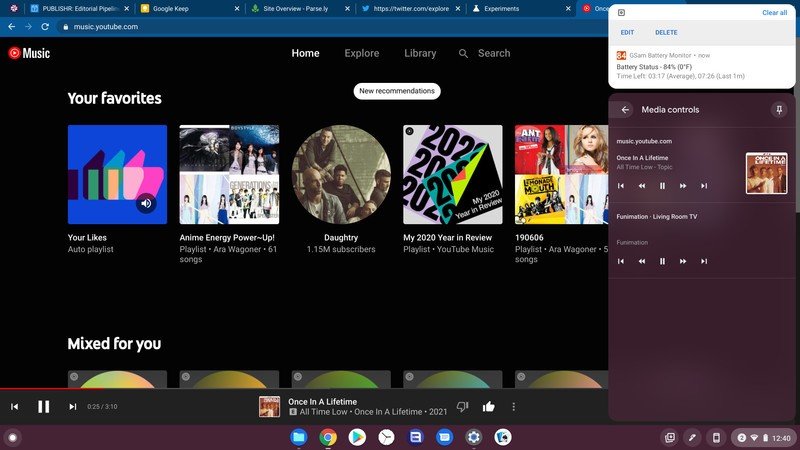The image size is (800, 450).
Task: Open the Search magnifier in YouTube Music
Action: click(x=463, y=53)
